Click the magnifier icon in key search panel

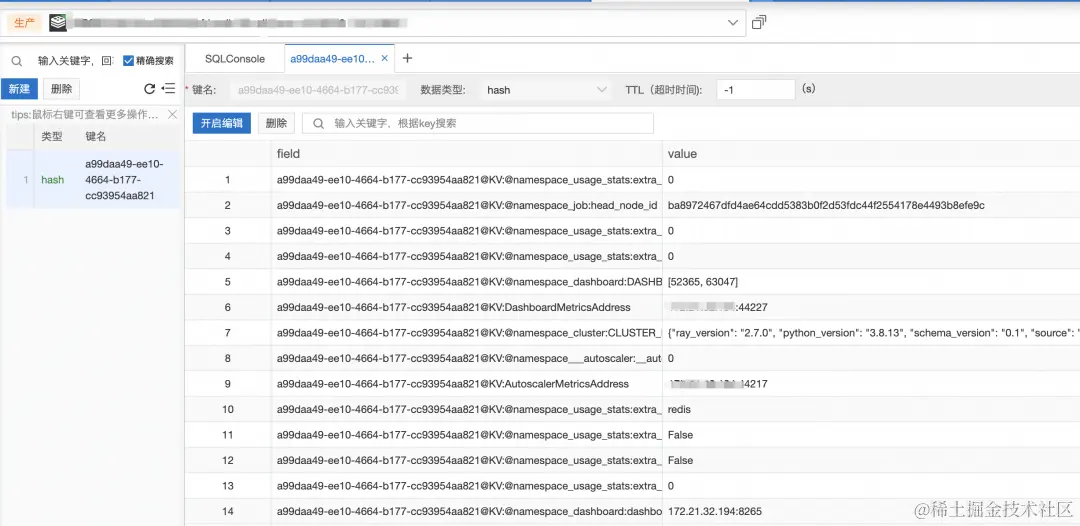click(x=17, y=61)
